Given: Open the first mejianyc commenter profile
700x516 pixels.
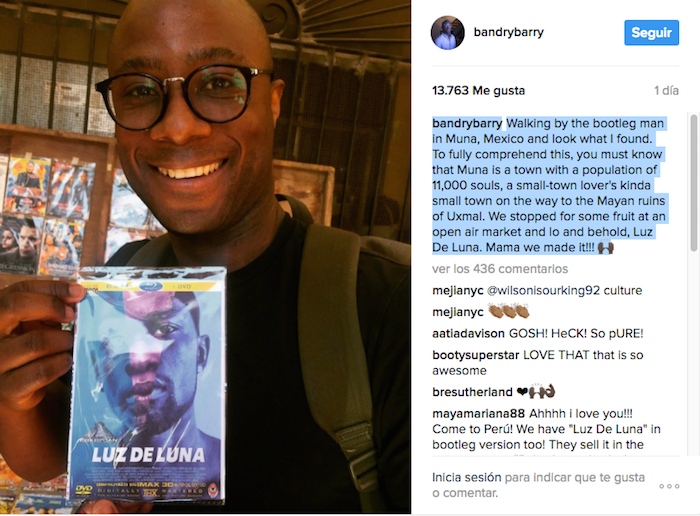Looking at the screenshot, I should coord(458,290).
